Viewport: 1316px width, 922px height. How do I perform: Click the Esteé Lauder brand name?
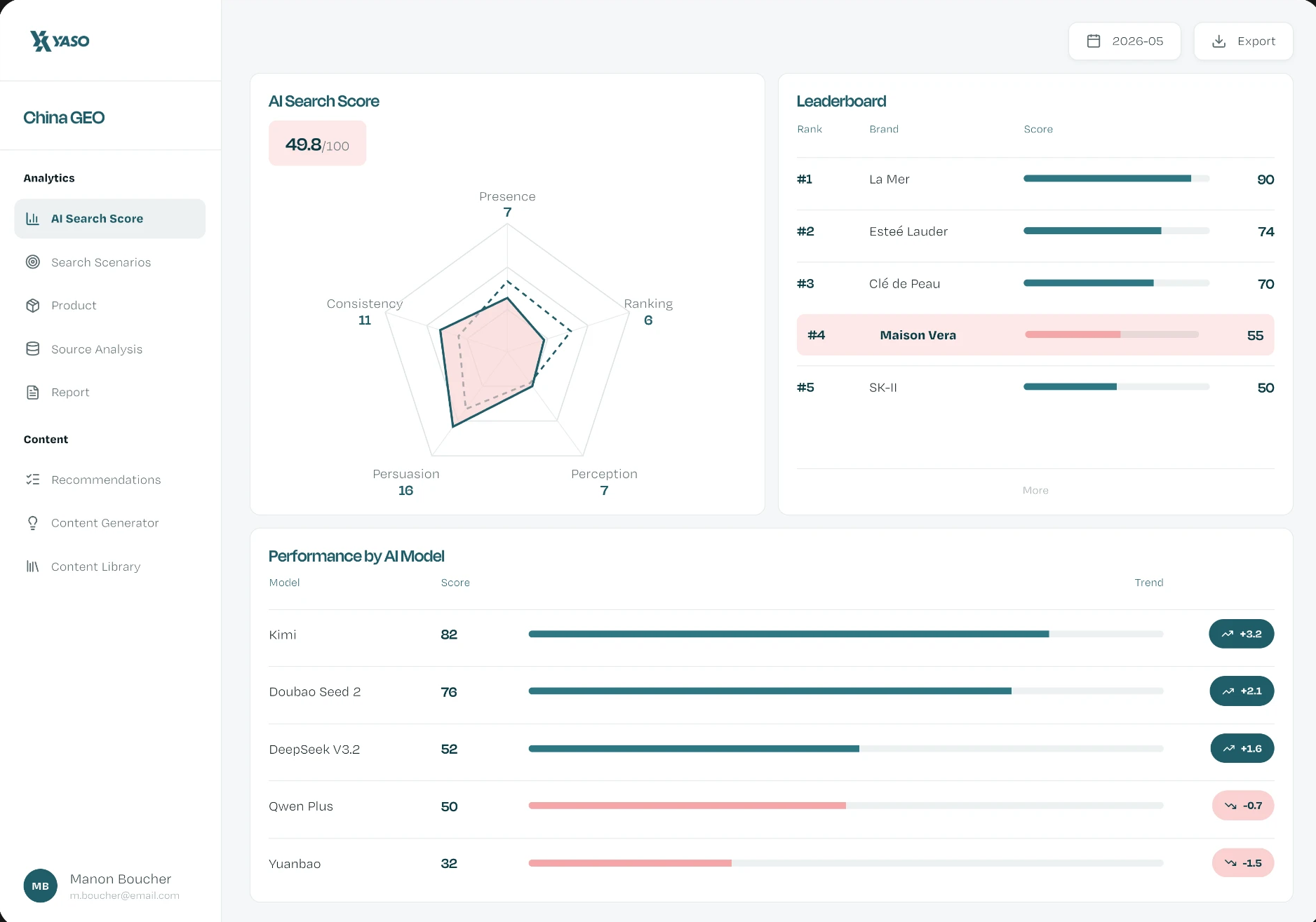908,231
